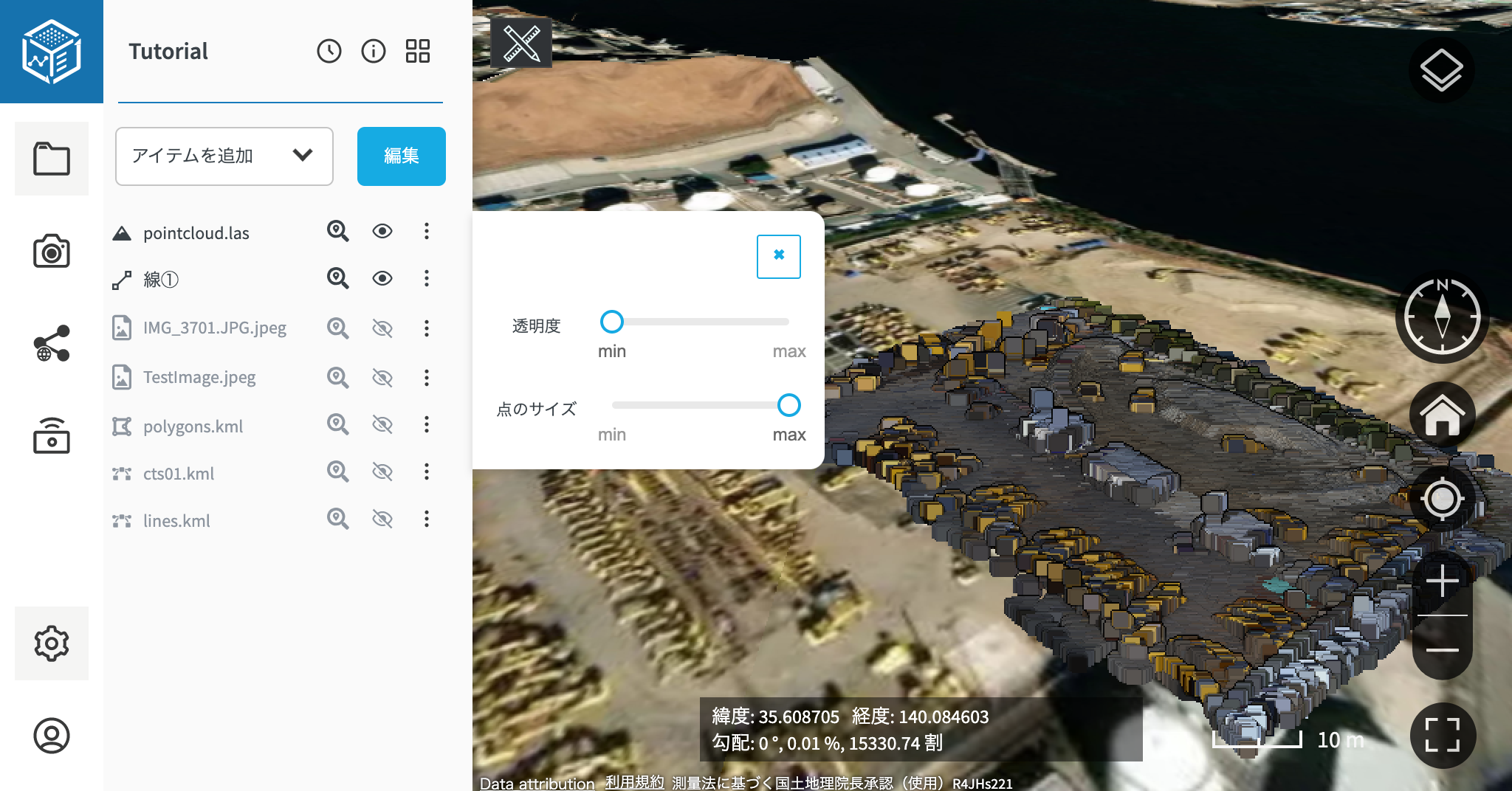Open project history clock icon

click(x=329, y=51)
